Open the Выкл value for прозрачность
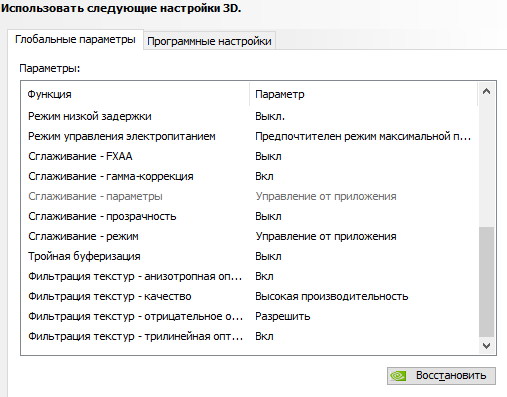 point(268,216)
